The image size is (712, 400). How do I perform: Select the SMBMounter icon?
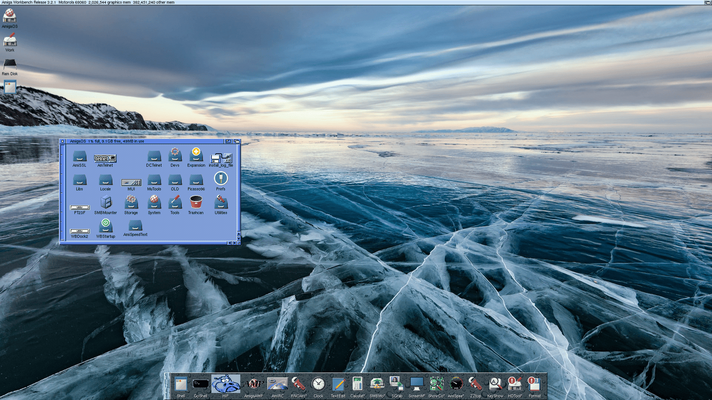(105, 202)
